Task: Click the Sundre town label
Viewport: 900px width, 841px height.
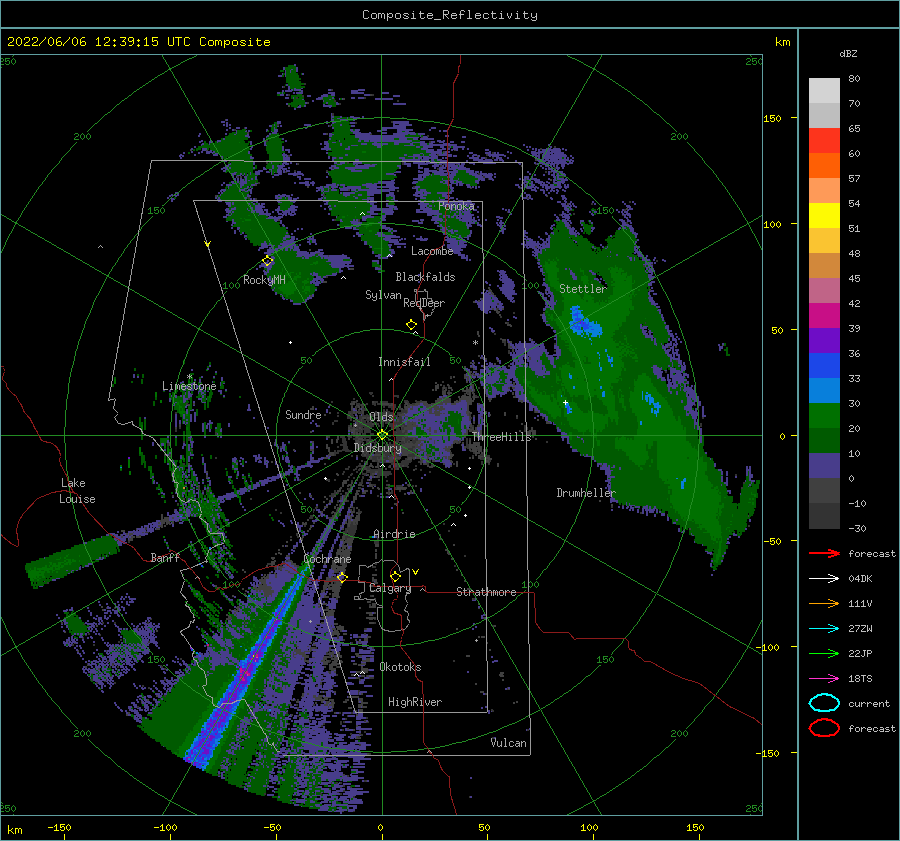Action: [303, 414]
